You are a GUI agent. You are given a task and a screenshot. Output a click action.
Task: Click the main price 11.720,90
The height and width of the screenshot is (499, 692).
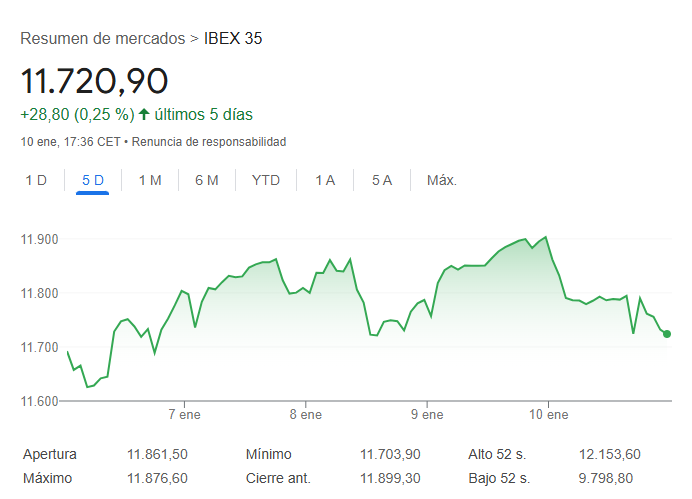[x=94, y=80]
